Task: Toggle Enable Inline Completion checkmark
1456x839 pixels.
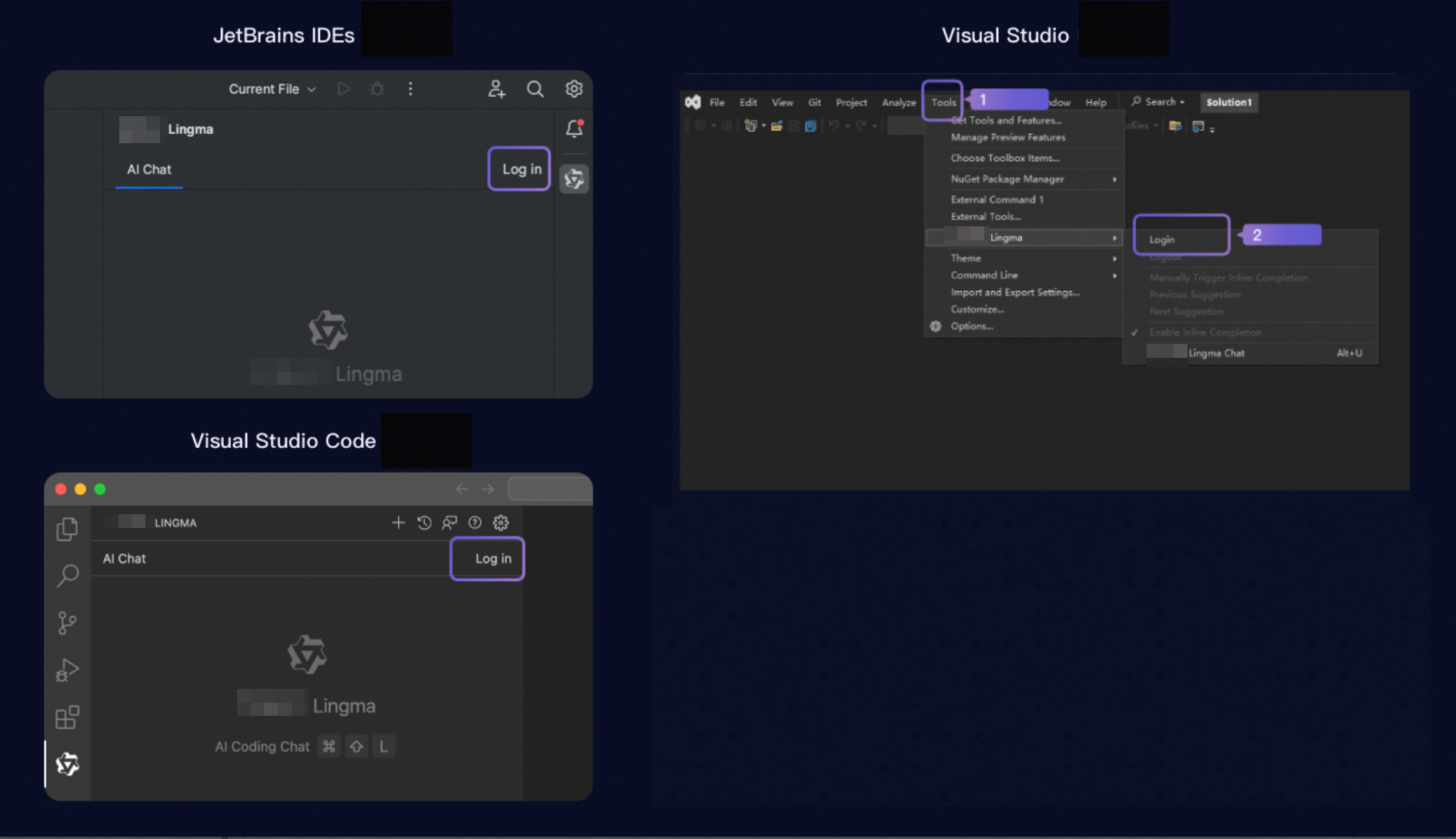Action: click(1134, 333)
